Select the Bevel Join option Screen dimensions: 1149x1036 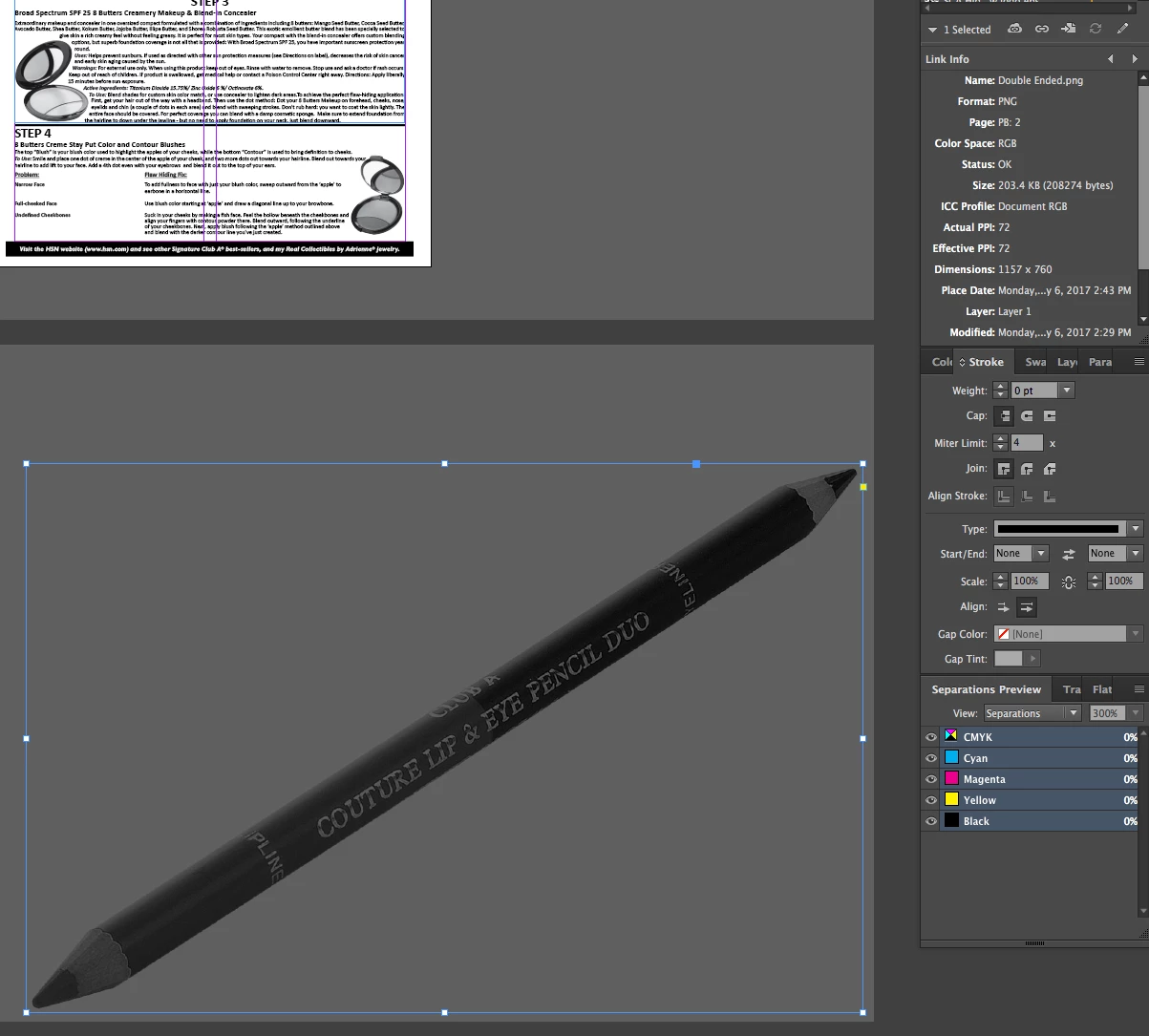(x=1050, y=469)
